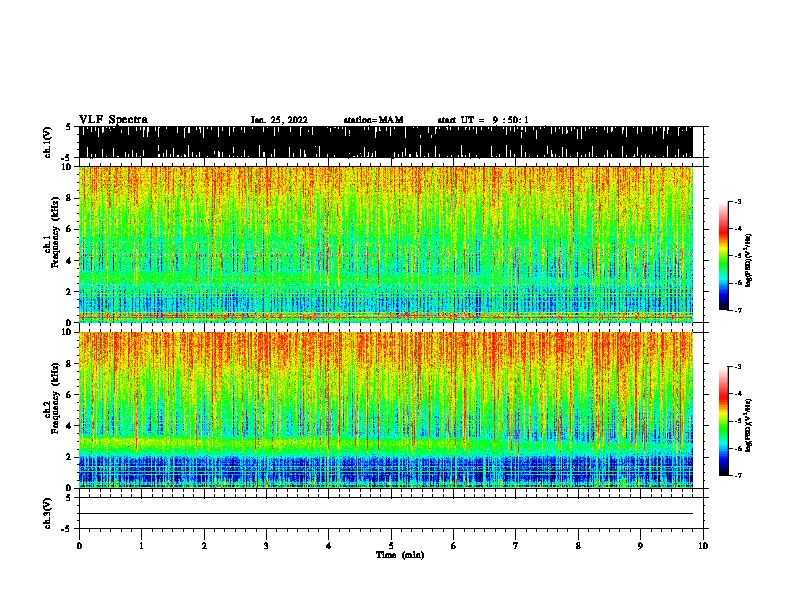Click the "8" tick on ch.2 frequency axis
The width and height of the screenshot is (792, 612).
[x=69, y=364]
